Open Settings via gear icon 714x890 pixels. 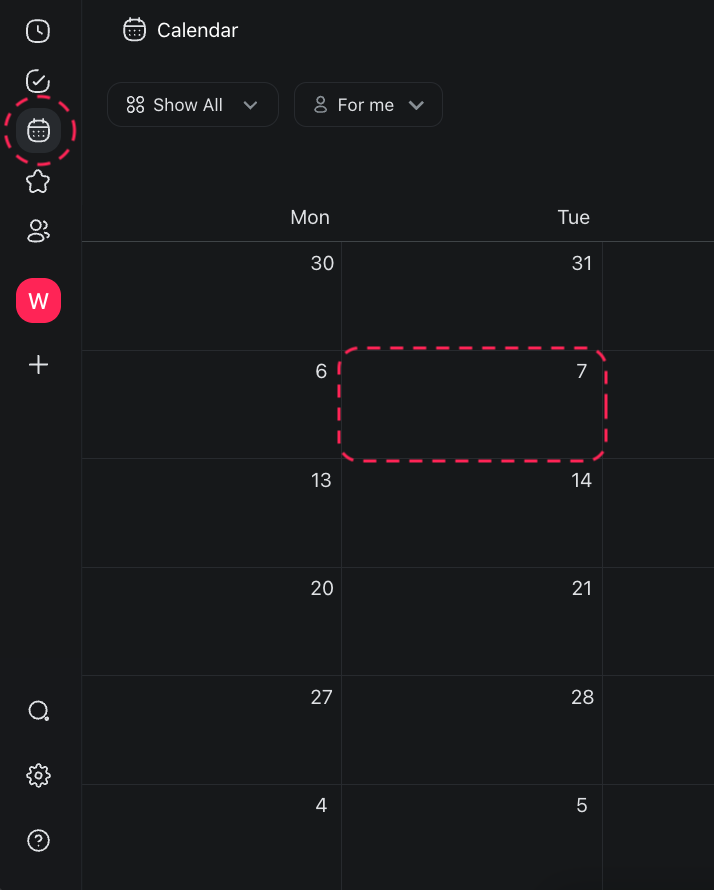click(38, 775)
